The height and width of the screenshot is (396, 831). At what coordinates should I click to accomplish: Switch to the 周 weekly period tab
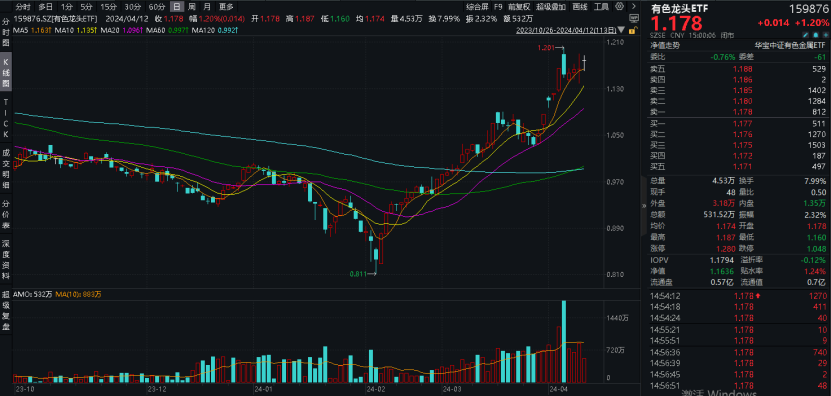coord(191,7)
